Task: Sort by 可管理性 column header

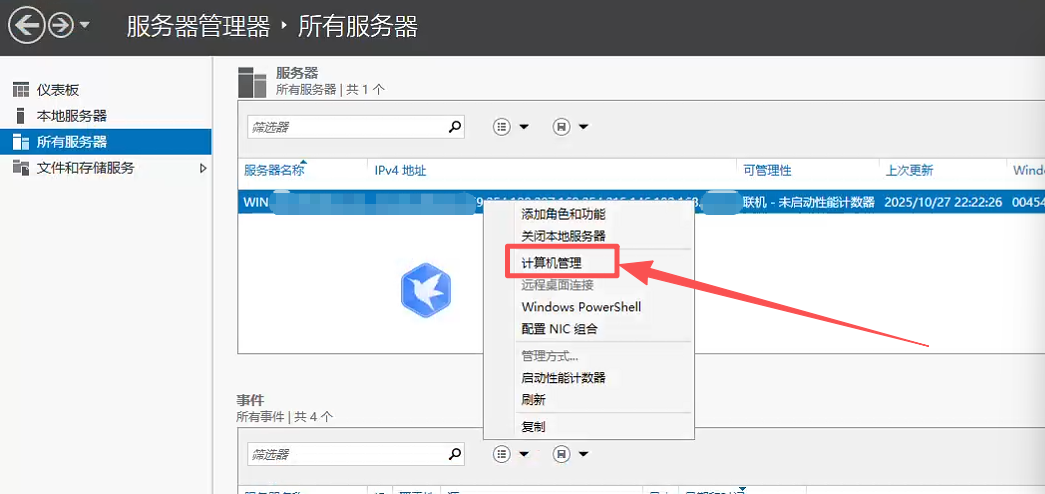Action: (x=766, y=171)
